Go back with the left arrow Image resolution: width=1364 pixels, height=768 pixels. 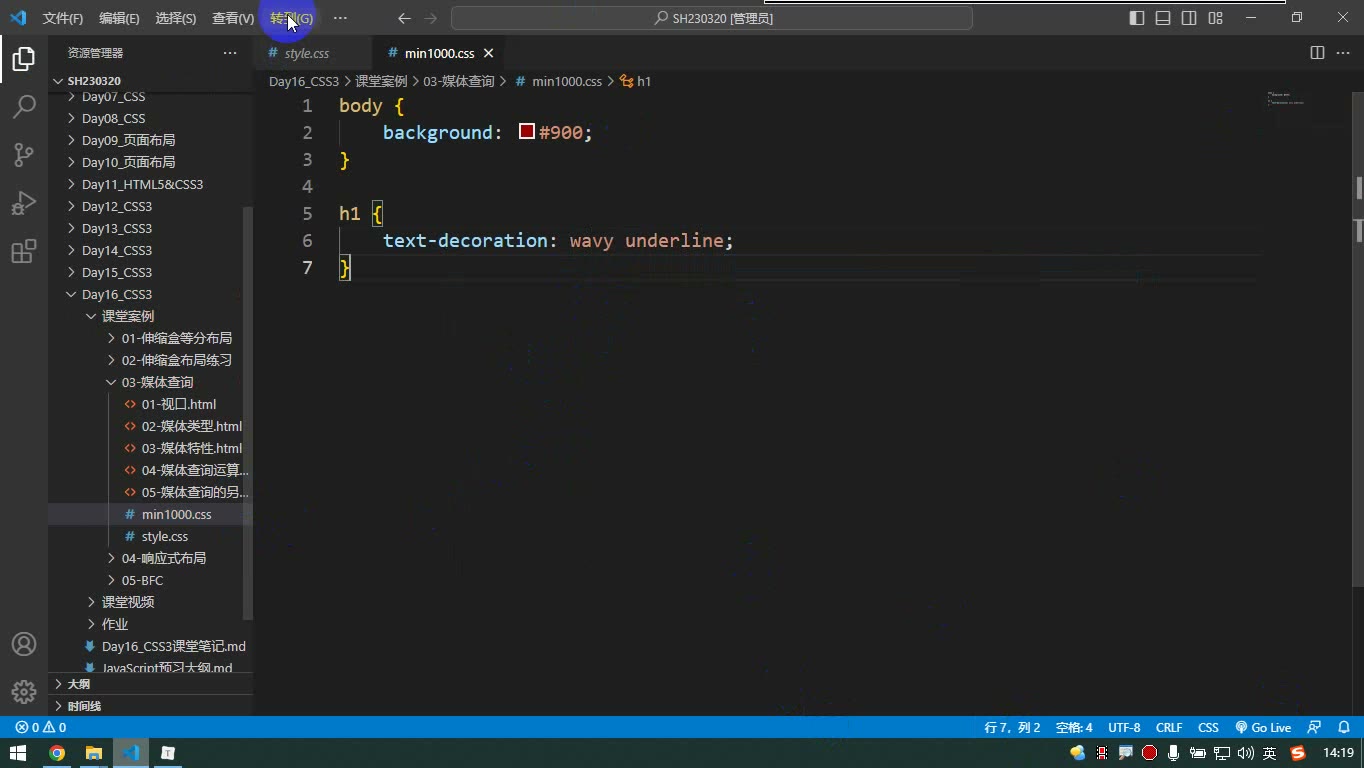(404, 18)
